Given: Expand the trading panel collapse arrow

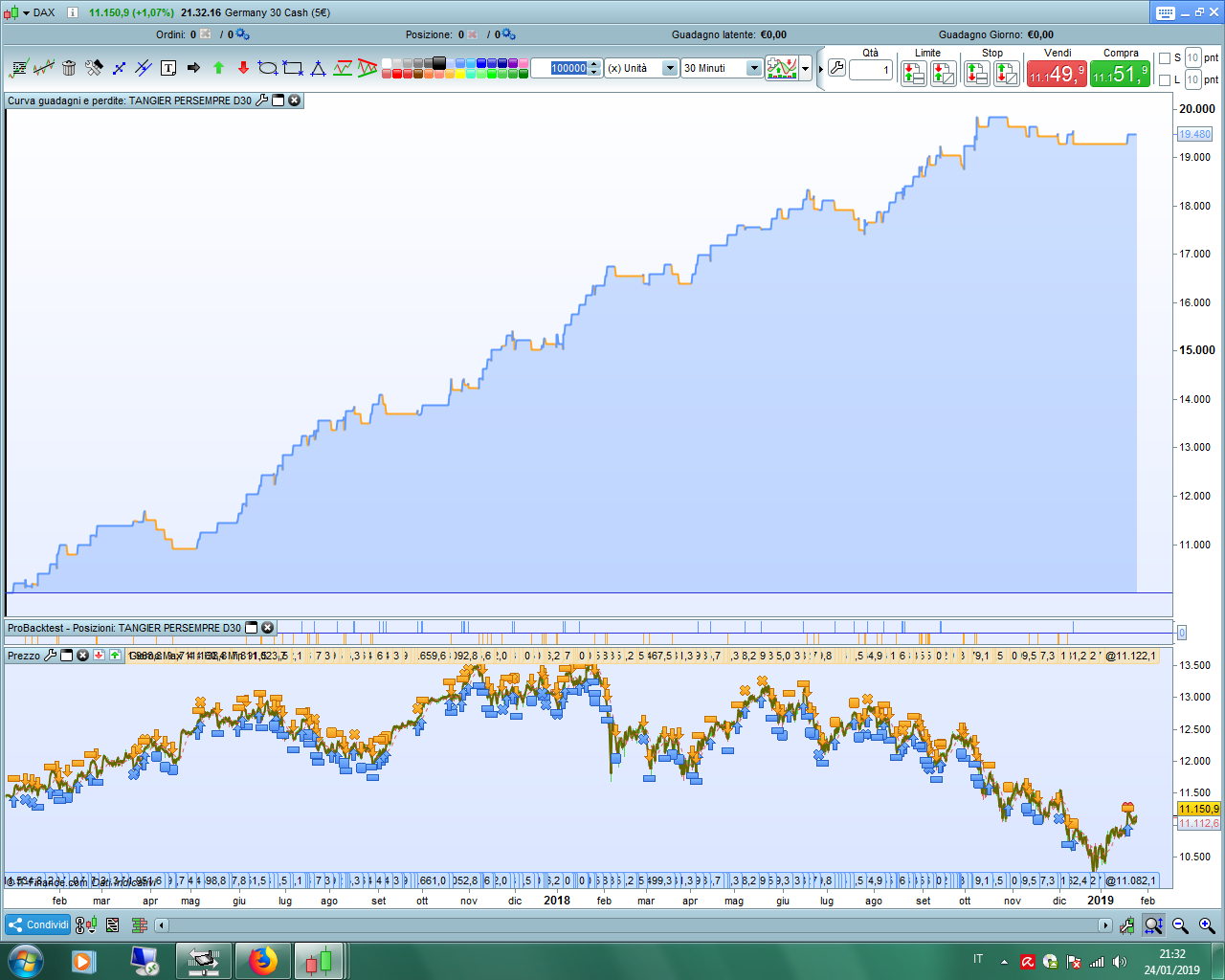Looking at the screenshot, I should click(x=820, y=69).
